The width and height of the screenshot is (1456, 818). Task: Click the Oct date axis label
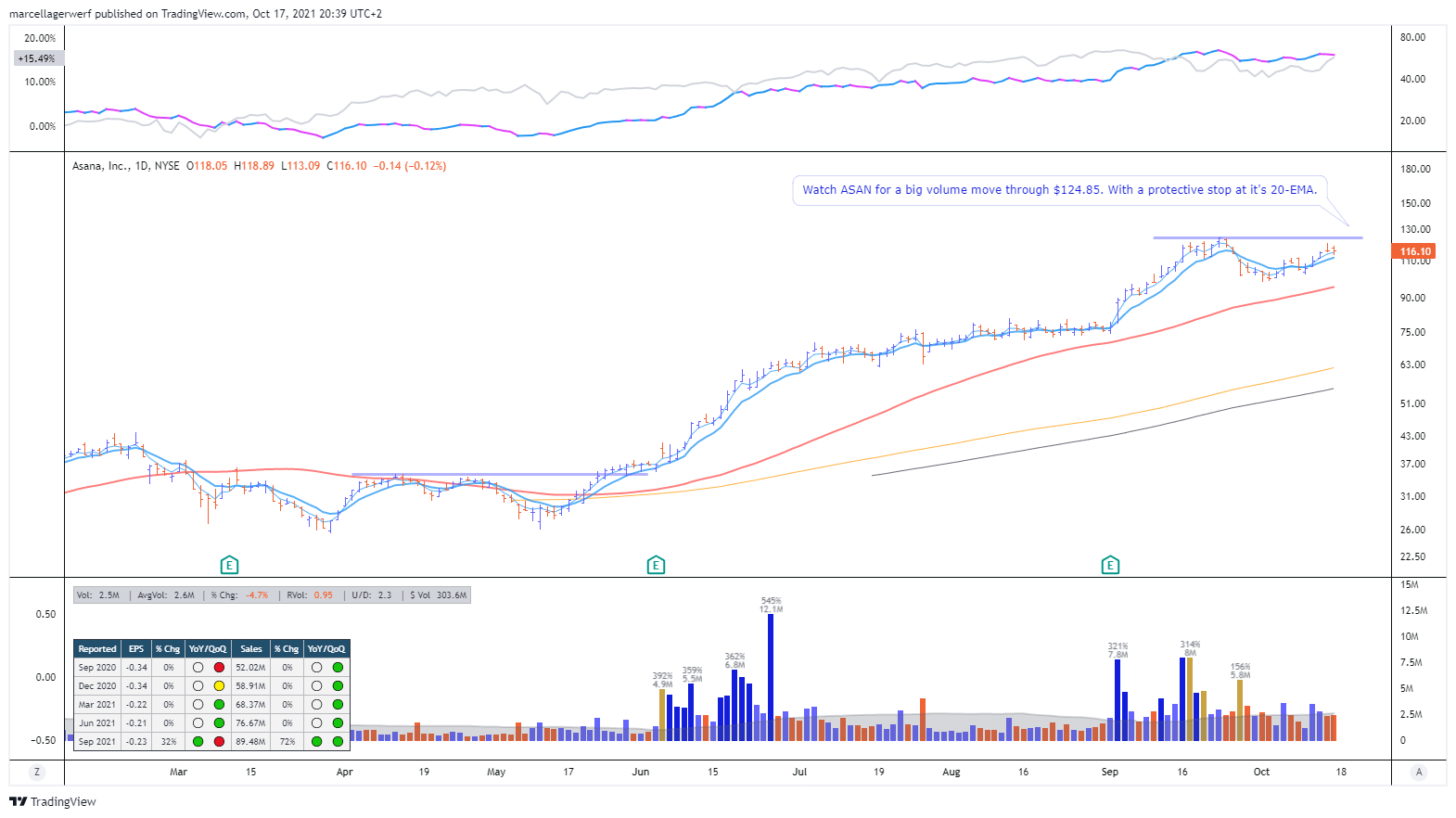(x=1261, y=772)
